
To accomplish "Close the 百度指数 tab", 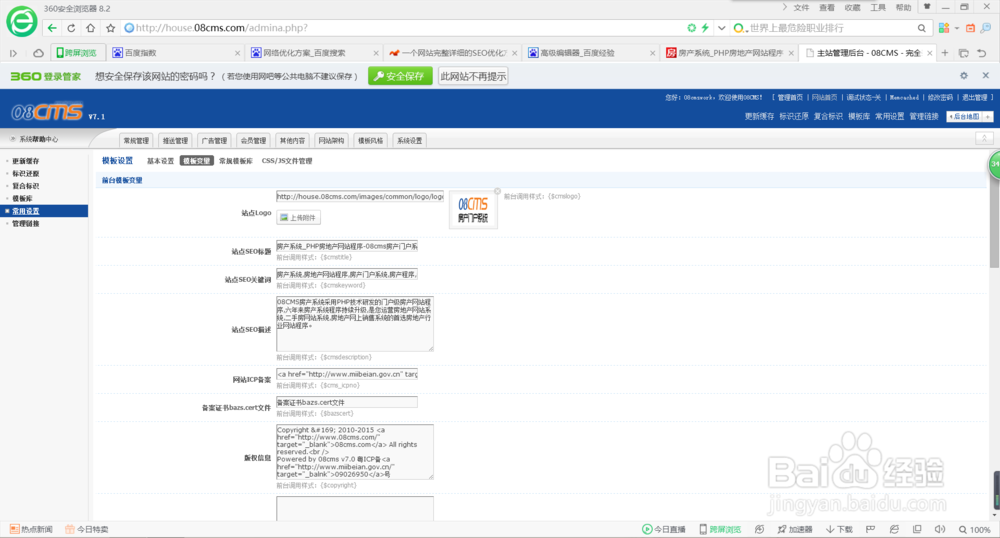I will pyautogui.click(x=237, y=53).
